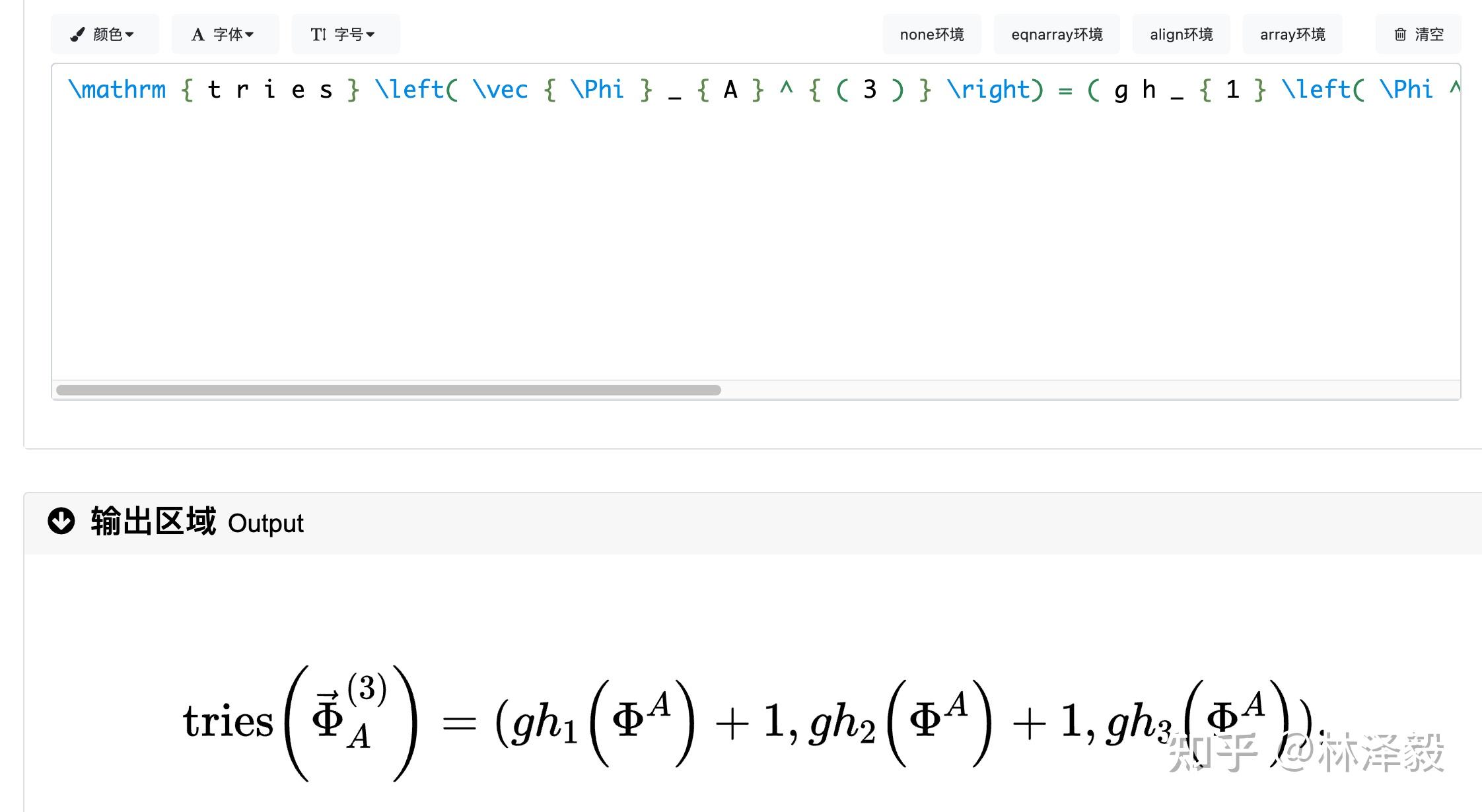This screenshot has height=812, width=1482.
Task: Click on \mathrm token in the editor
Action: (x=118, y=90)
